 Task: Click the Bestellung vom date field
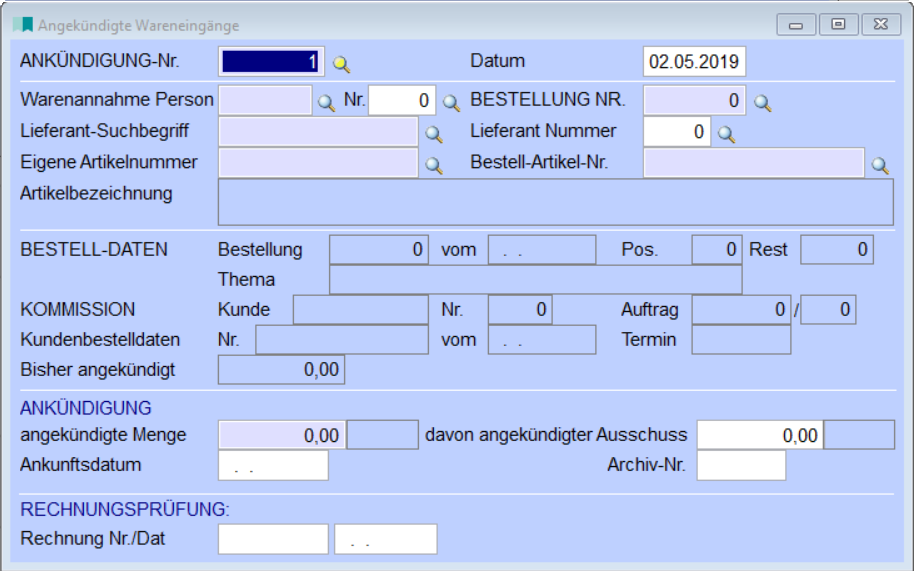click(x=542, y=250)
